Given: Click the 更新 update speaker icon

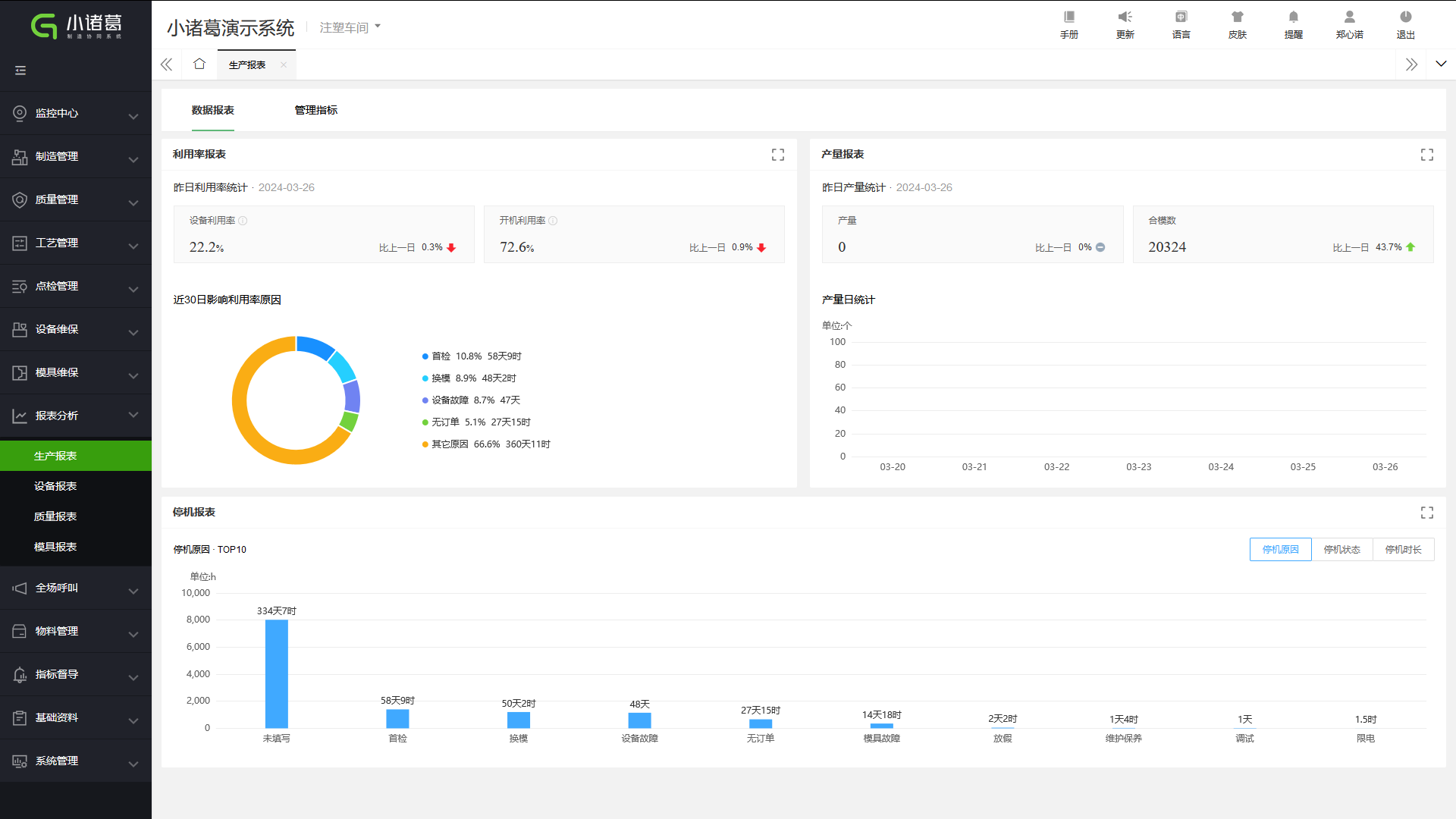Looking at the screenshot, I should (x=1125, y=17).
